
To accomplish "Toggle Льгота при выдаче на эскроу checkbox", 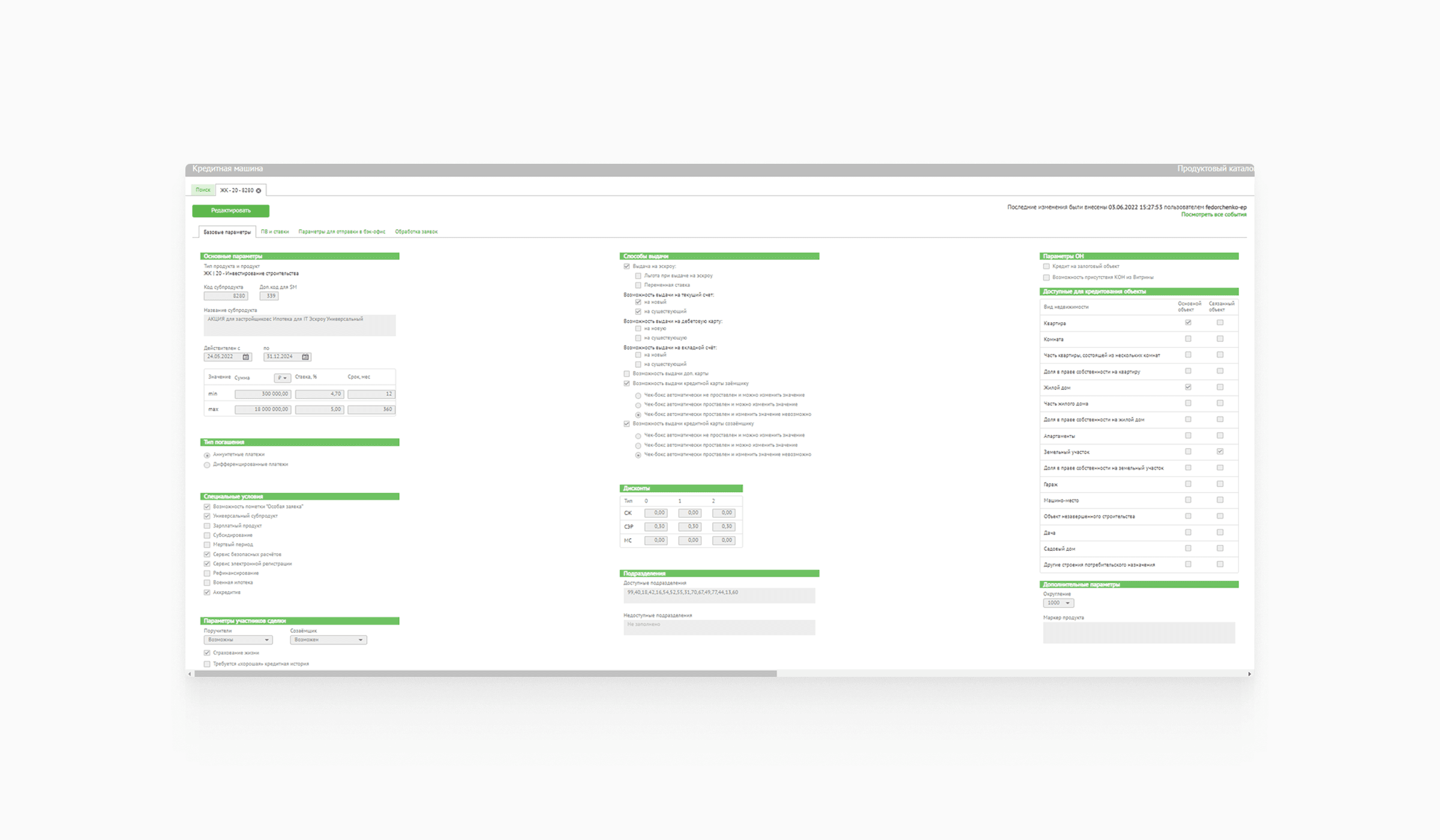I will tap(638, 276).
